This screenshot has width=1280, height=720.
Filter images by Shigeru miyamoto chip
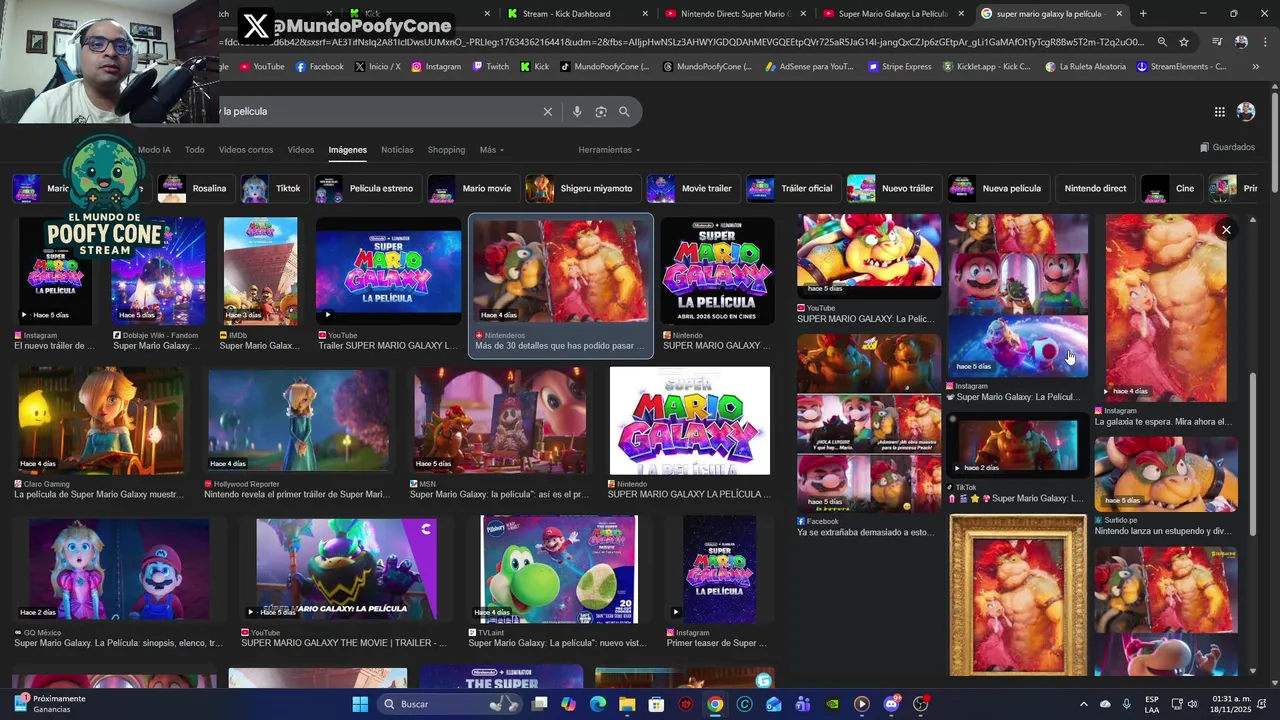coord(582,188)
